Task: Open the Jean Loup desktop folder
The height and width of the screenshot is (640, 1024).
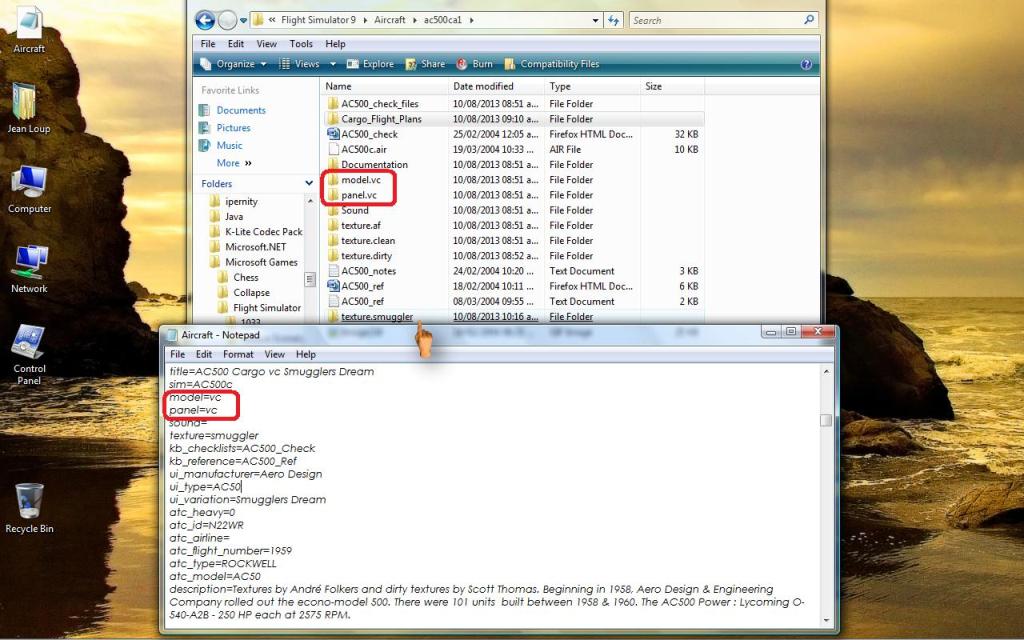Action: [x=29, y=108]
